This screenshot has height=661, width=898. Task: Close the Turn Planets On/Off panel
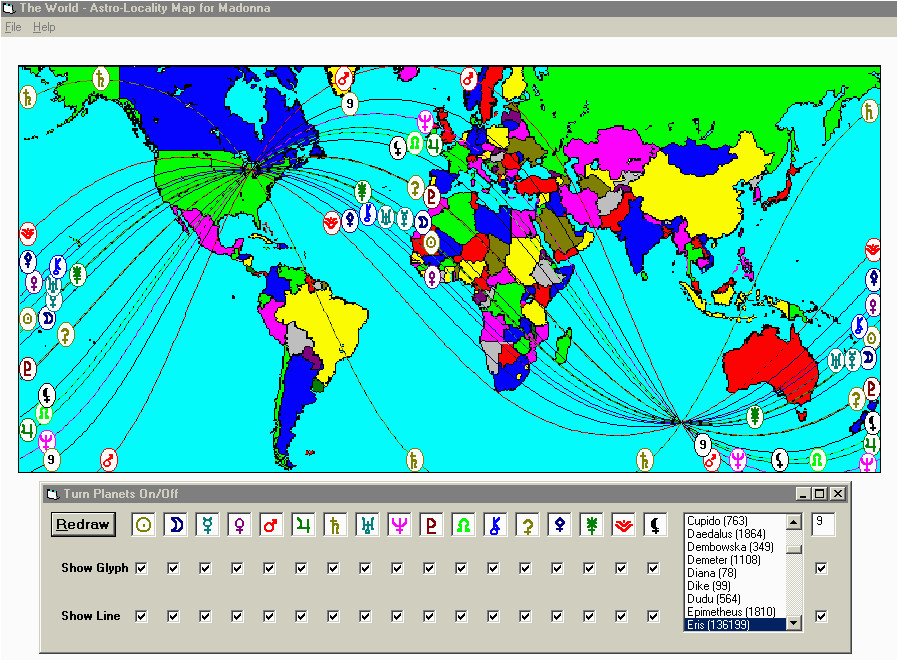coord(838,493)
